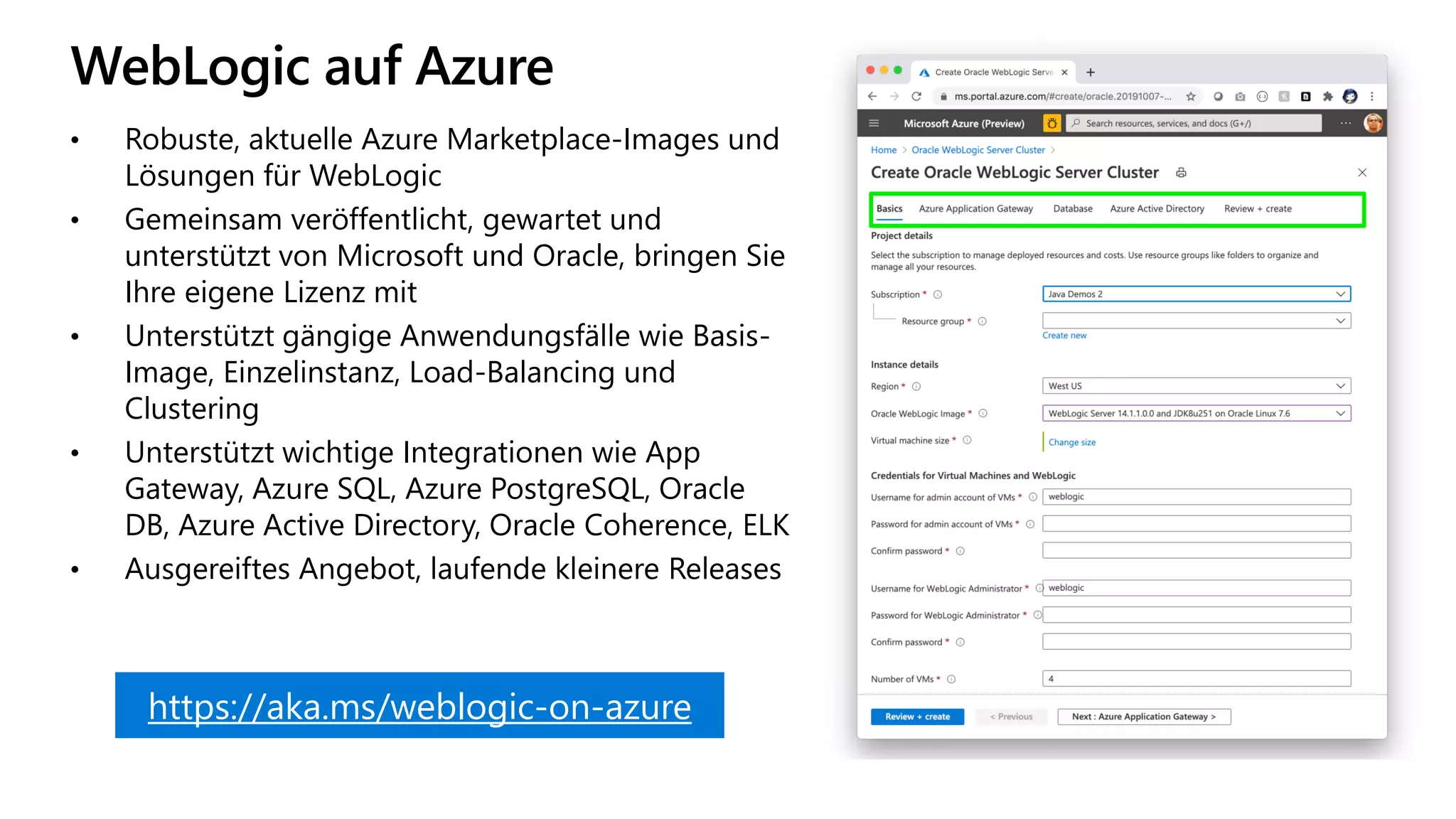Show info for Subscription field
The image size is (1456, 819).
(x=938, y=294)
